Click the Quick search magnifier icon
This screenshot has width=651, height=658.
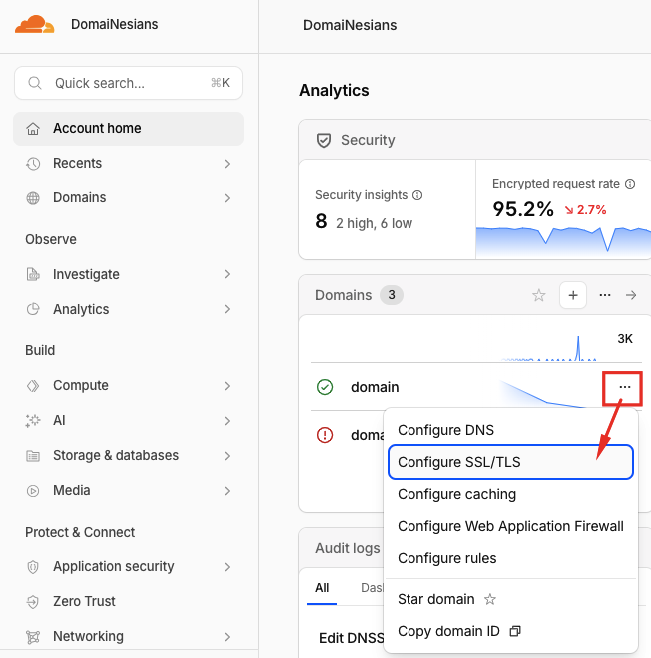click(34, 83)
